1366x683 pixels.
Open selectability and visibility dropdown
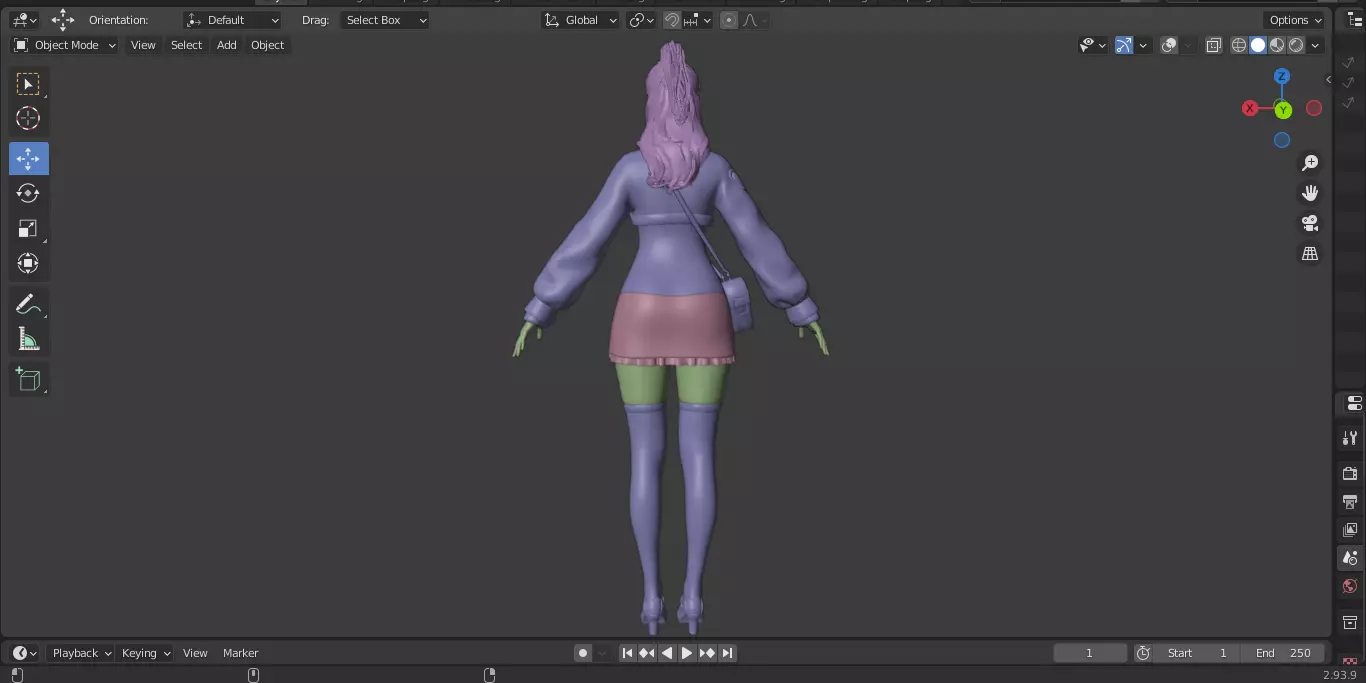click(1093, 45)
